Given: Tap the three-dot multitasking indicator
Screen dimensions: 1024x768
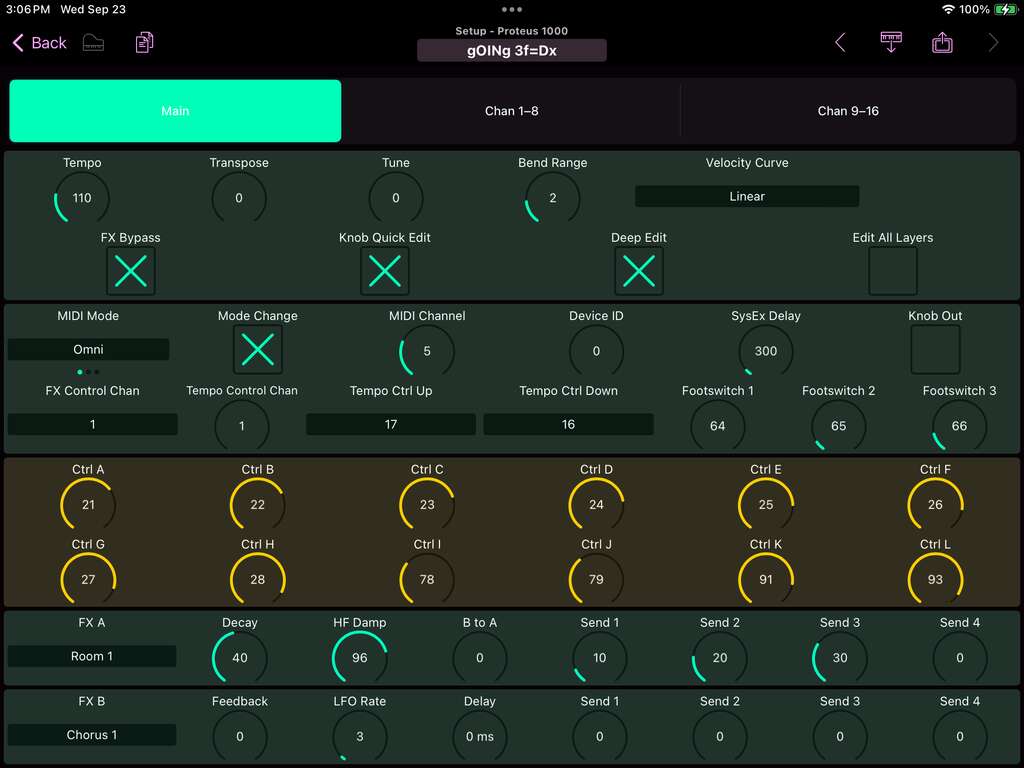Looking at the screenshot, I should 511,9.
